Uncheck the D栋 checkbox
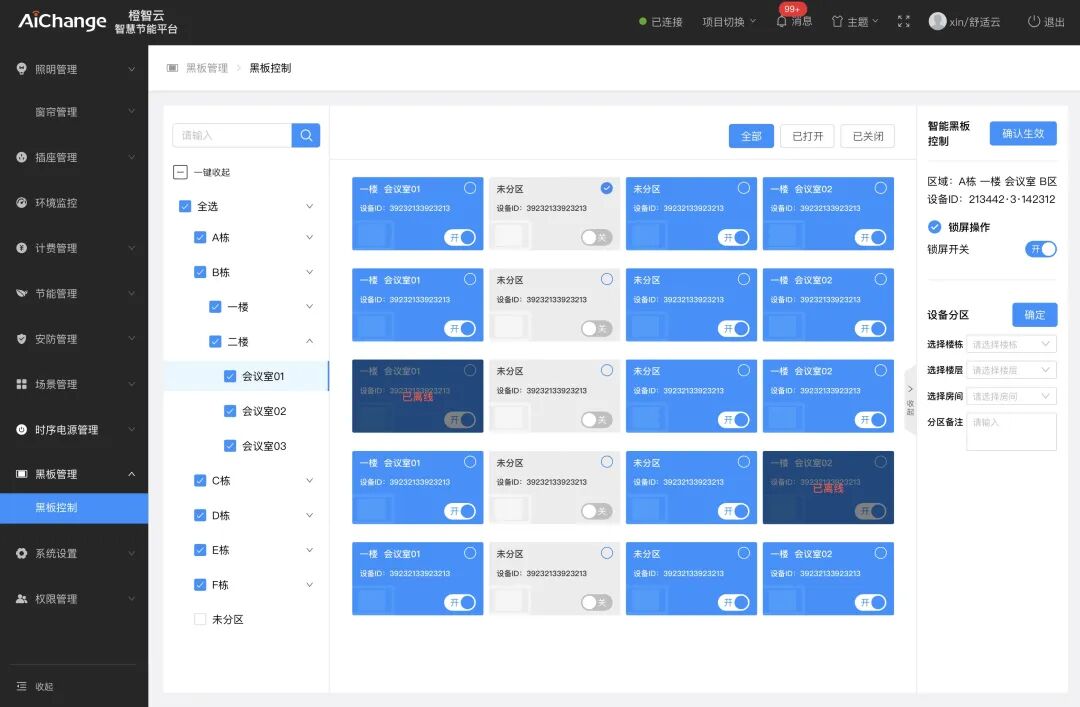This screenshot has width=1080, height=707. [x=200, y=515]
